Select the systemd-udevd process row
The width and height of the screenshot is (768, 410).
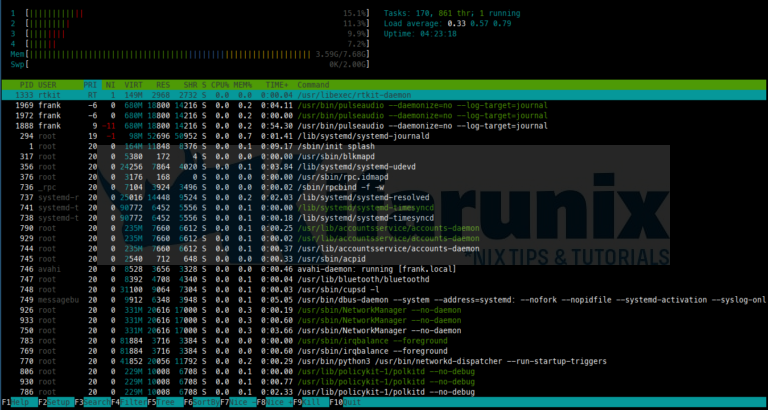click(x=384, y=167)
